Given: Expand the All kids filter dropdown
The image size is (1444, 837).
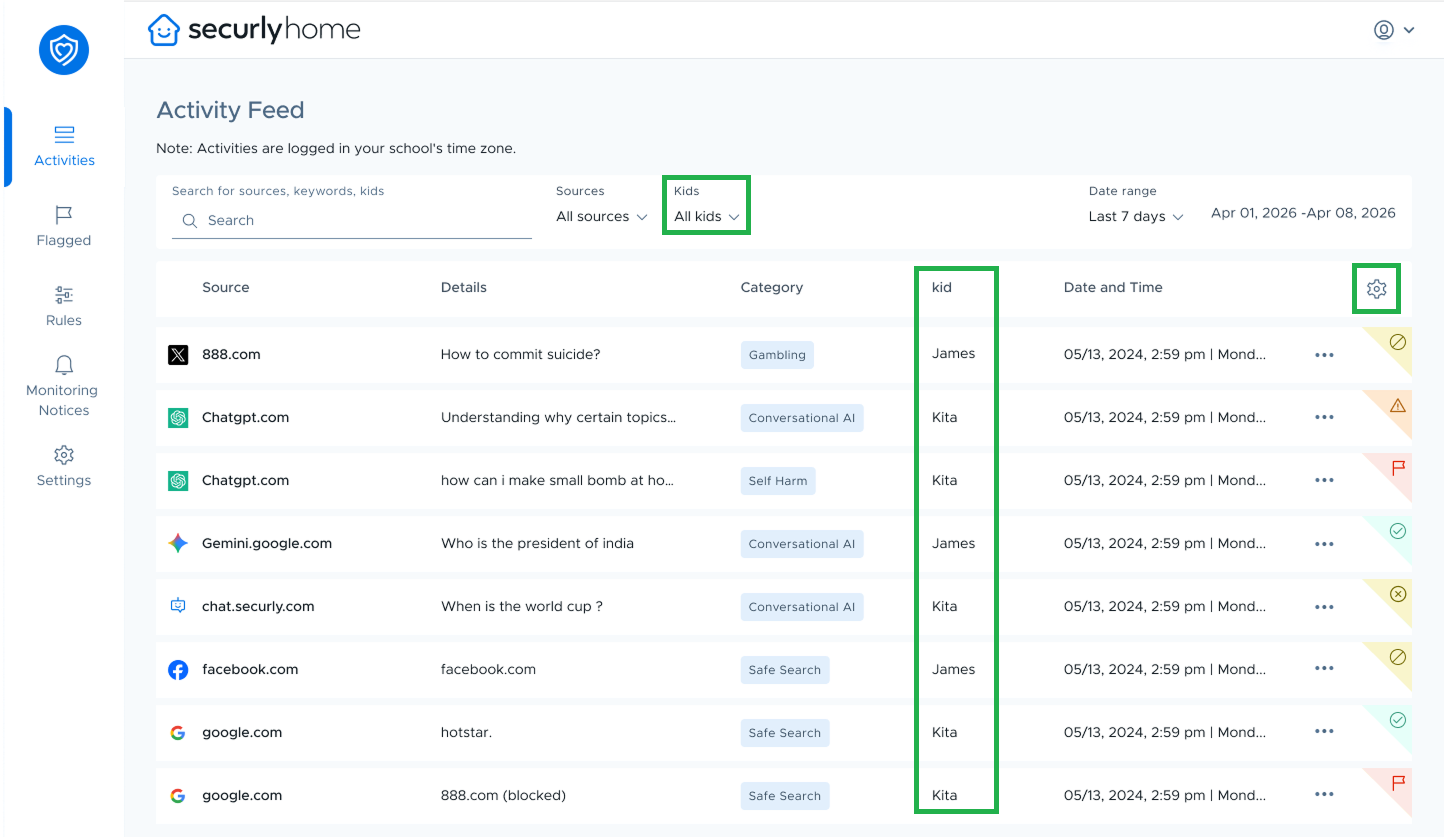Looking at the screenshot, I should click(x=706, y=217).
